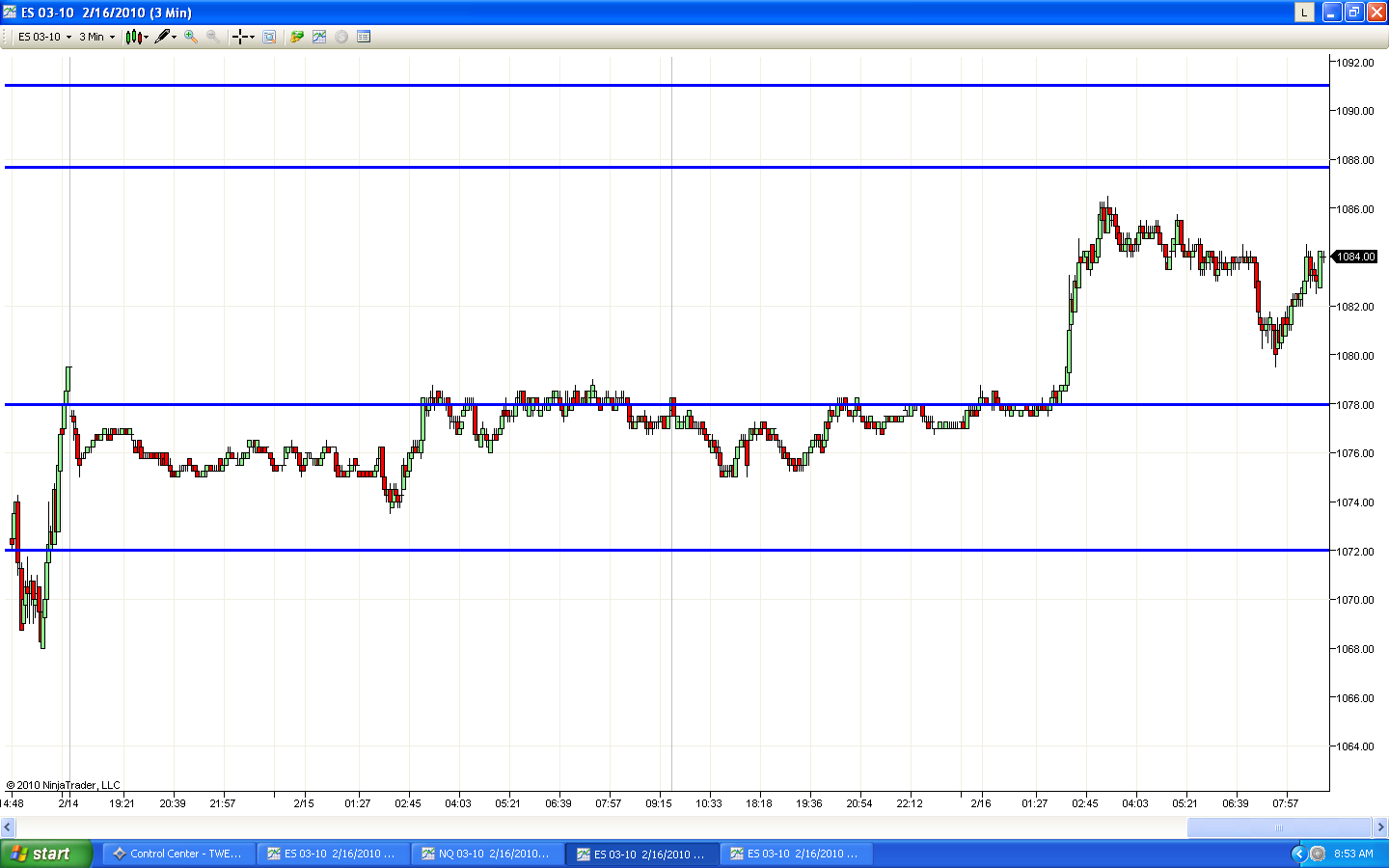Screen dimensions: 1389x868
Task: Open the 3 Min interval dropdown
Action: point(96,37)
